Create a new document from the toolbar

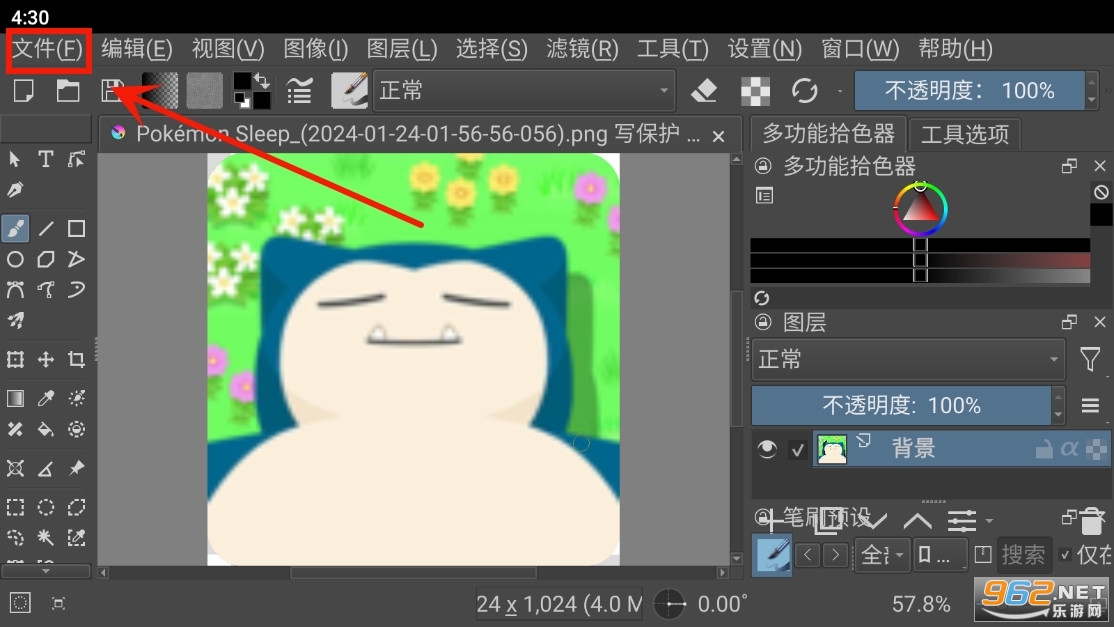point(23,91)
